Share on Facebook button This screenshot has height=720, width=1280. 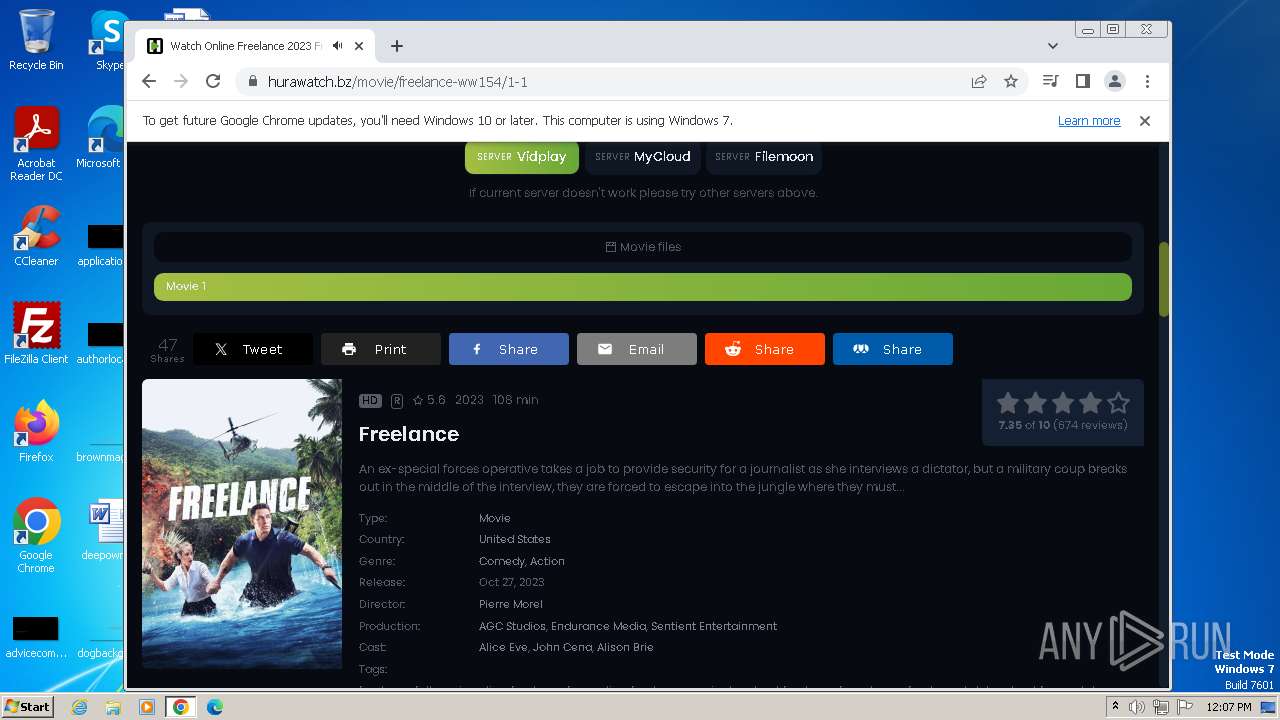point(509,349)
